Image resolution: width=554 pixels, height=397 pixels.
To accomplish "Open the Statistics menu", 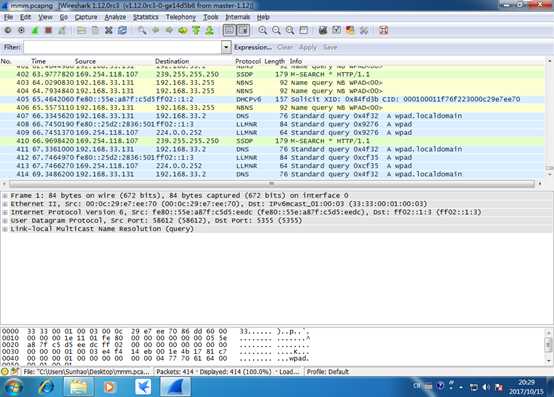I will point(146,17).
